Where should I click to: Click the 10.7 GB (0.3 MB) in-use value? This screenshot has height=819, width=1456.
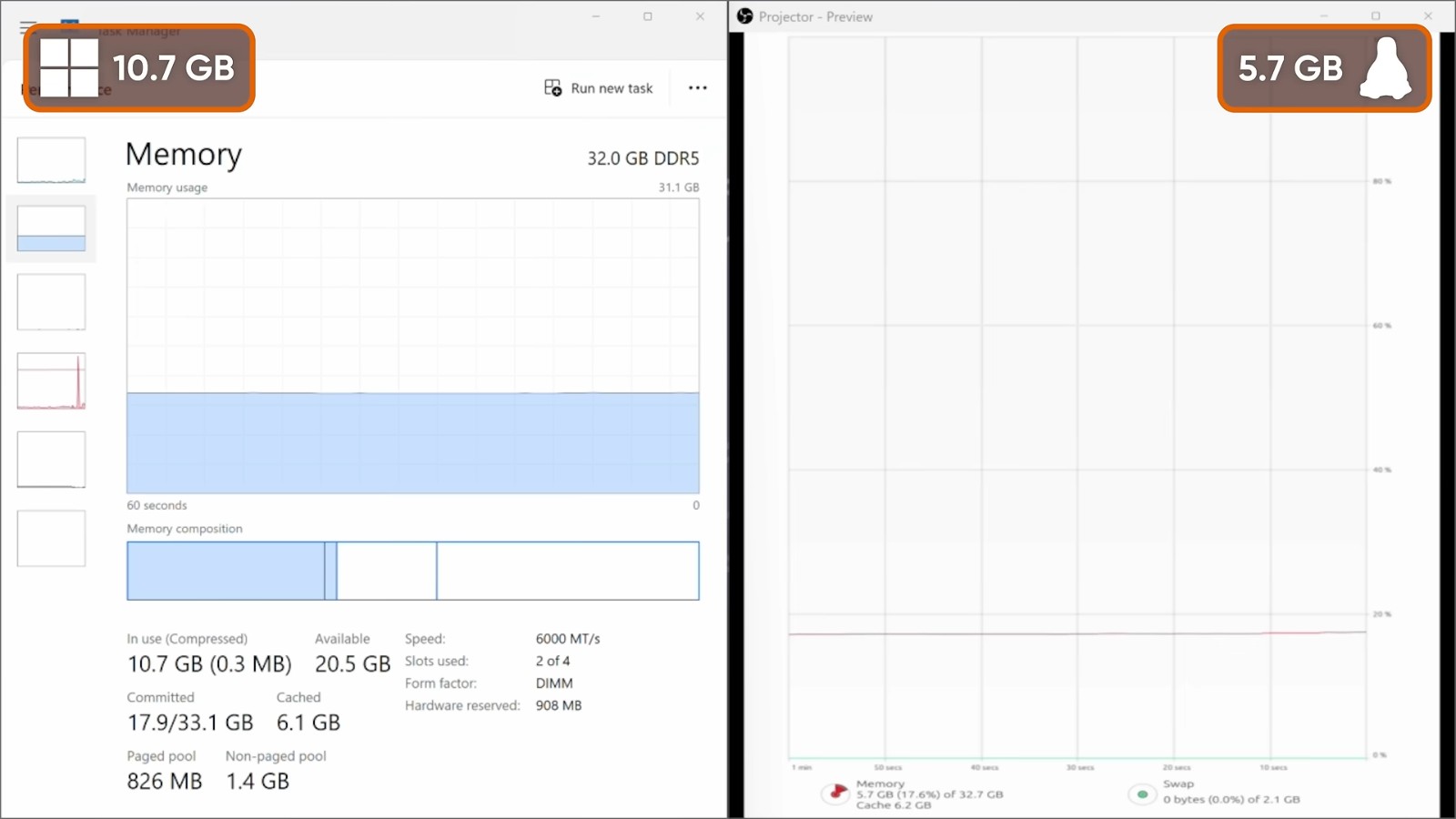[x=209, y=664]
